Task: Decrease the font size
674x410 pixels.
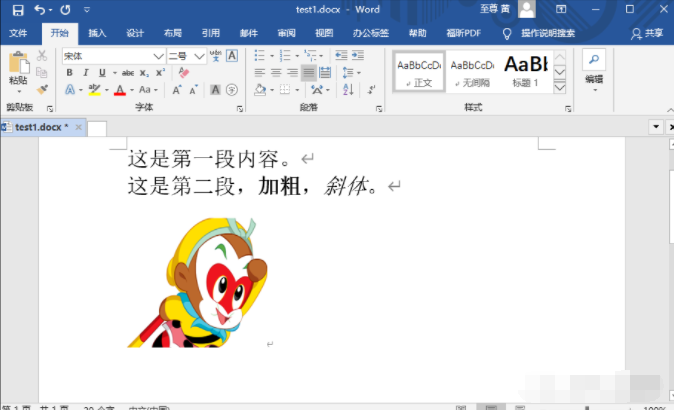Action: (x=193, y=89)
